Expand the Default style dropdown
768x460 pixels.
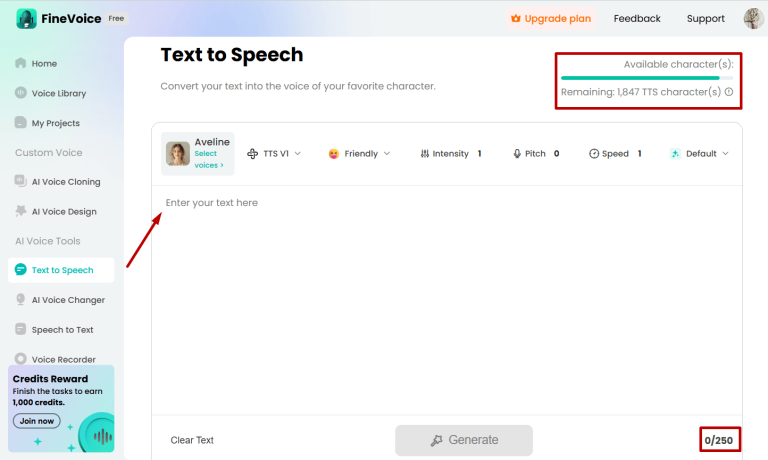700,154
